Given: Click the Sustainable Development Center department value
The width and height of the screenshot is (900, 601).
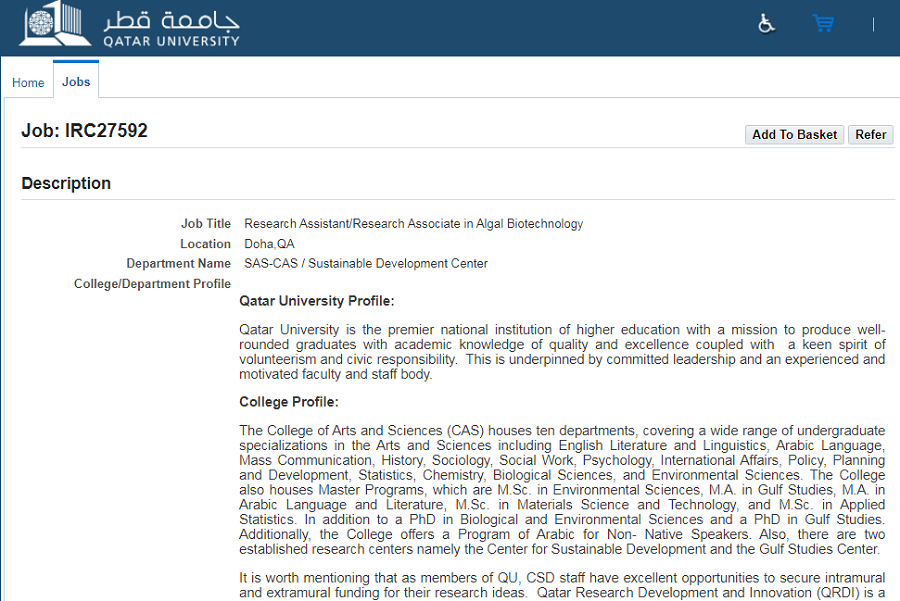Looking at the screenshot, I should pos(366,264).
